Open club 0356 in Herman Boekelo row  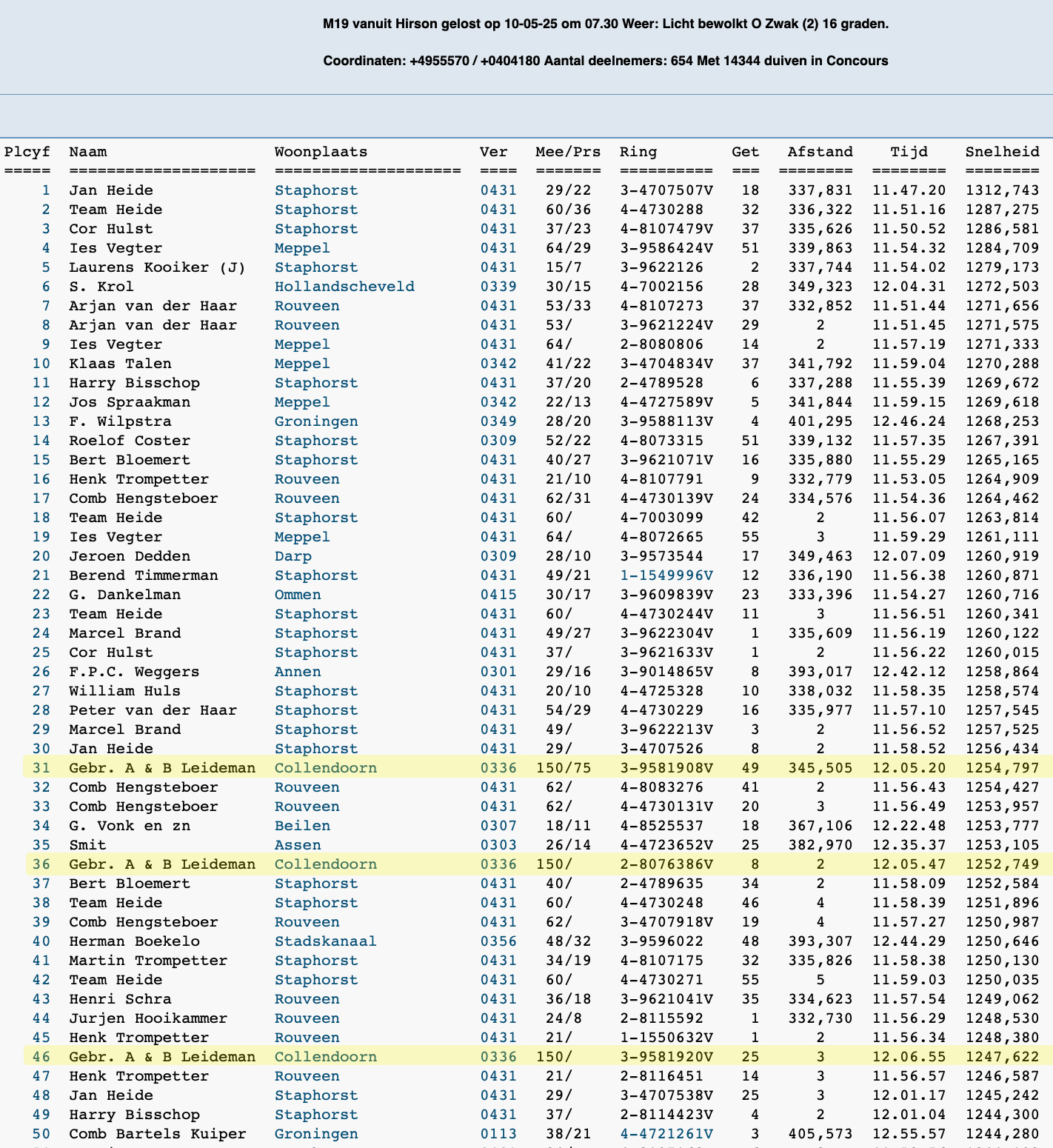[498, 941]
